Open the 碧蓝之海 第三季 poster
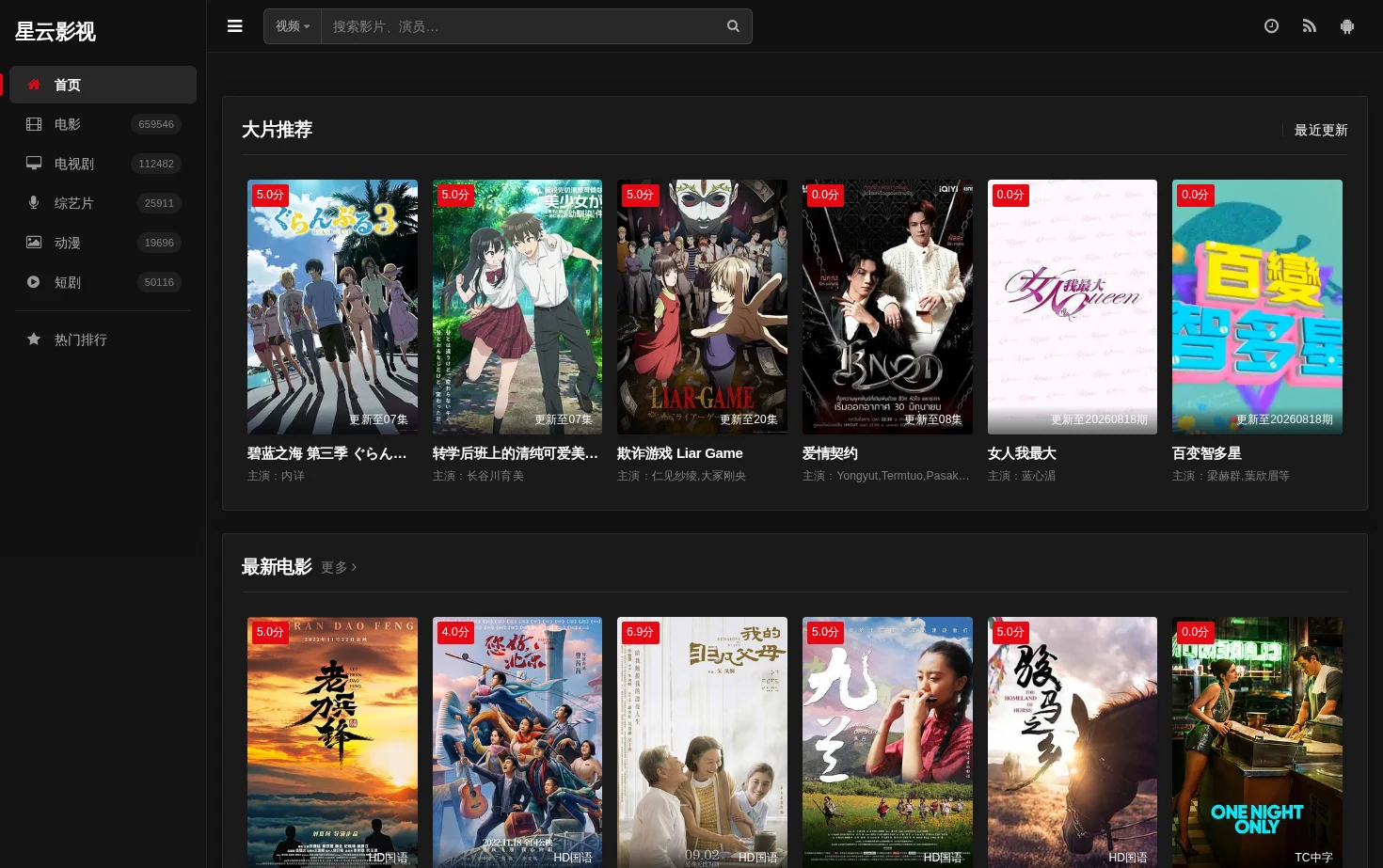The height and width of the screenshot is (868, 1383). coord(332,307)
